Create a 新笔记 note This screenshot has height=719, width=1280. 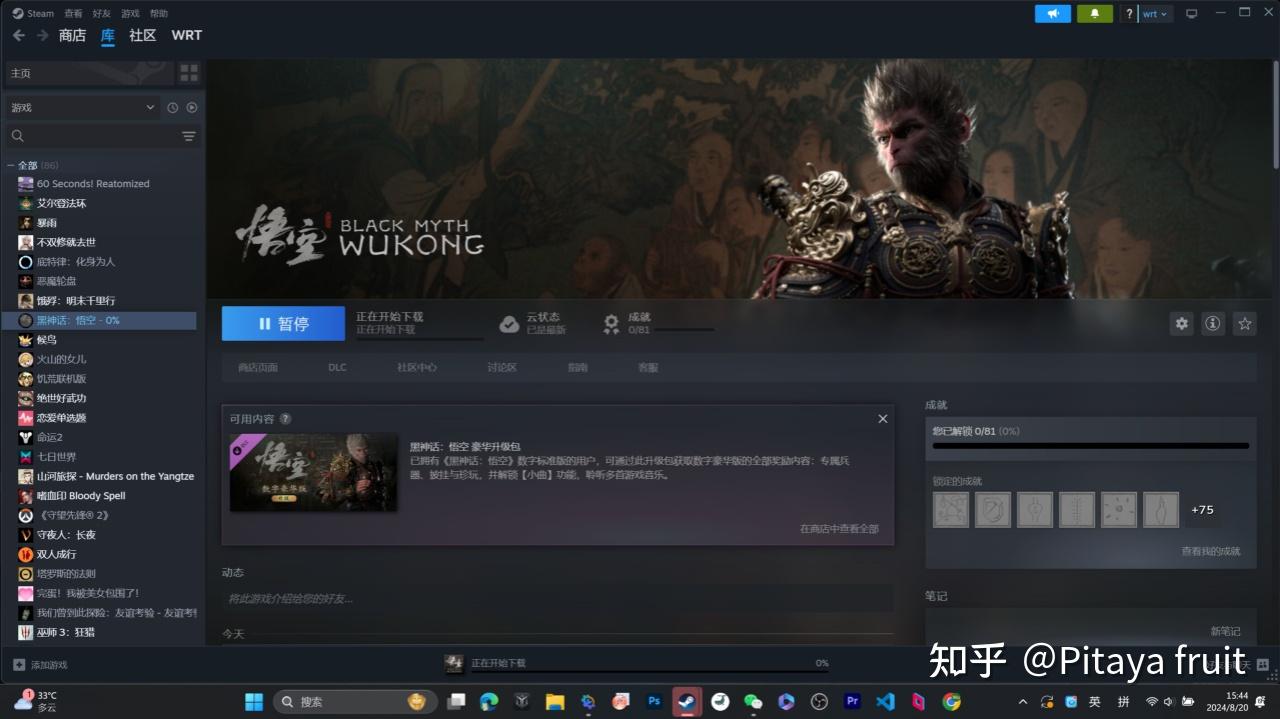[1225, 631]
